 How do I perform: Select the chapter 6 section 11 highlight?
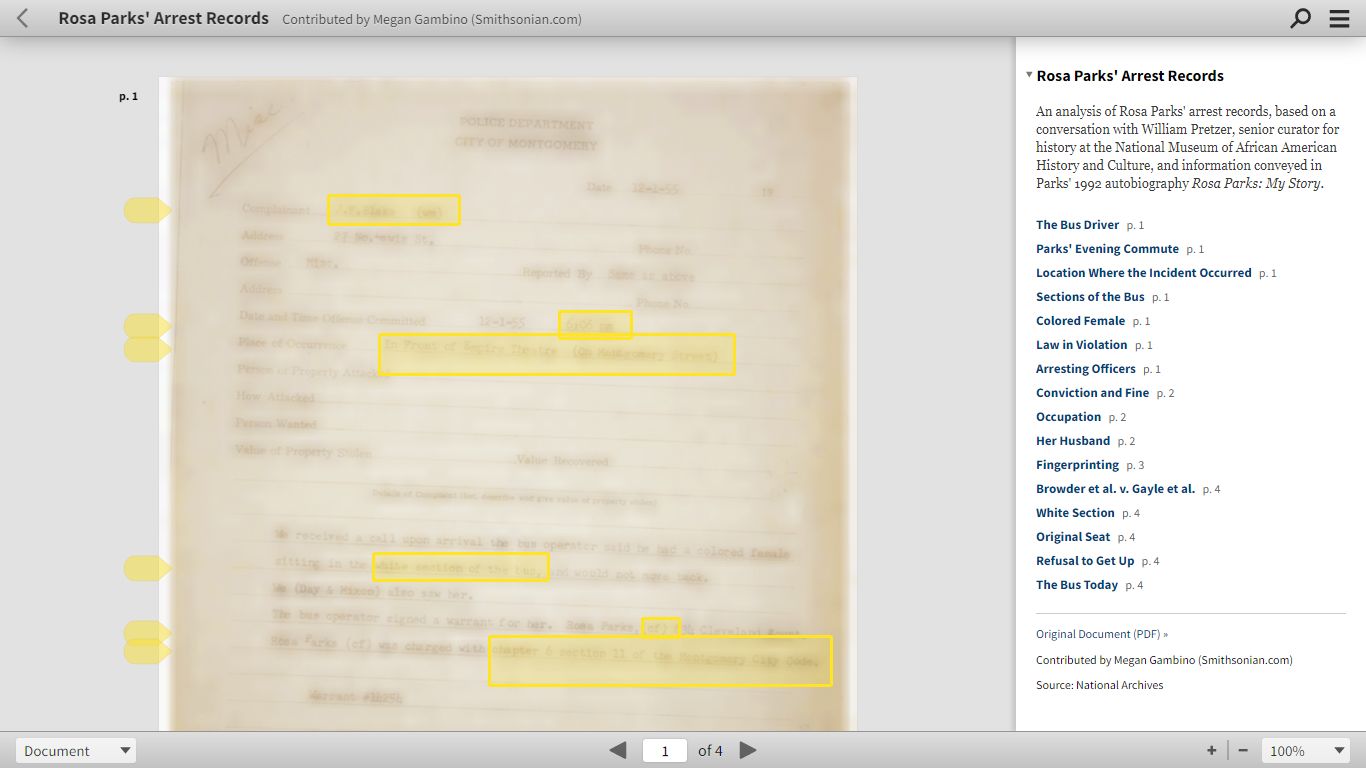pyautogui.click(x=660, y=661)
